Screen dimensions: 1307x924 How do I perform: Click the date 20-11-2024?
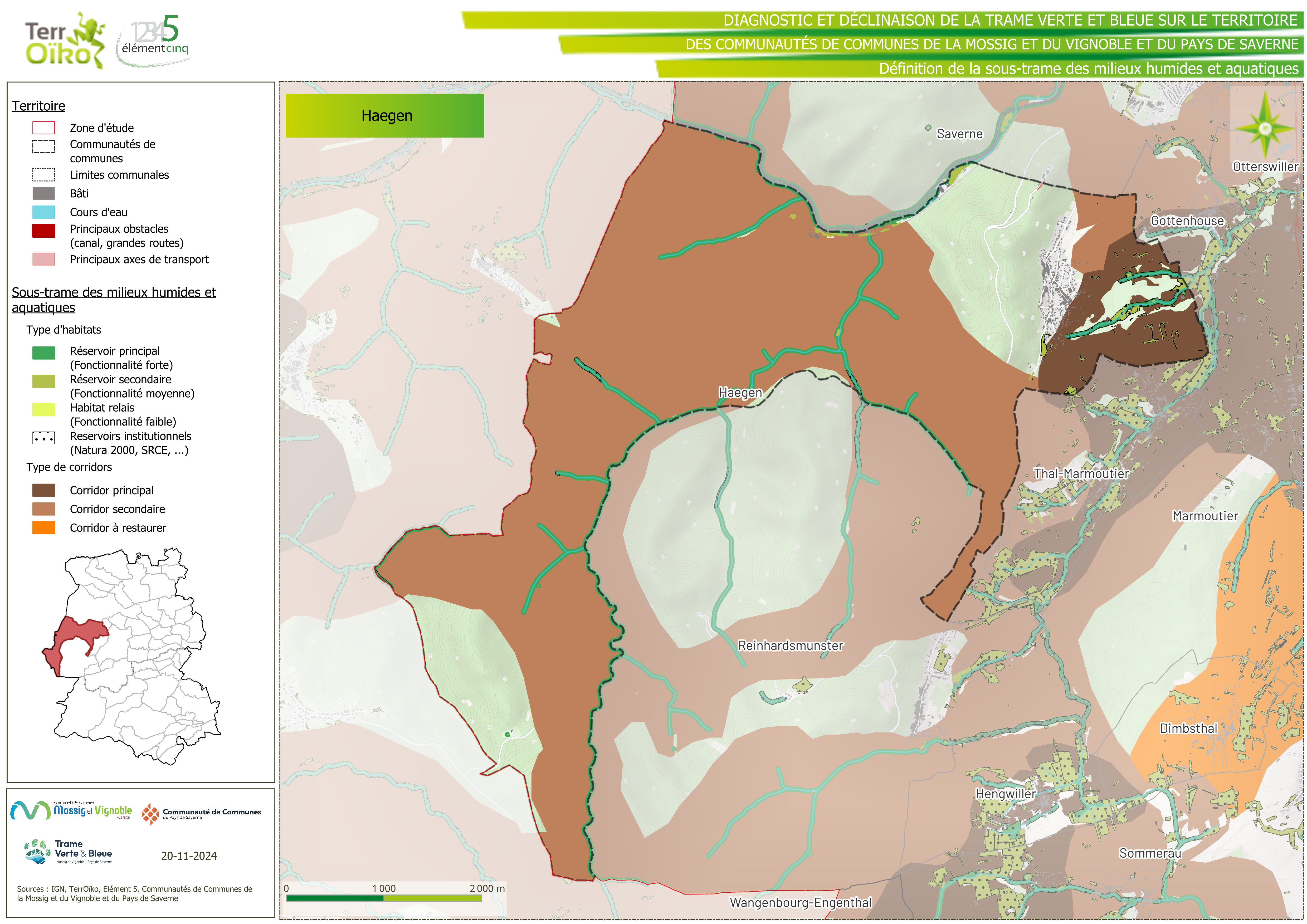188,856
